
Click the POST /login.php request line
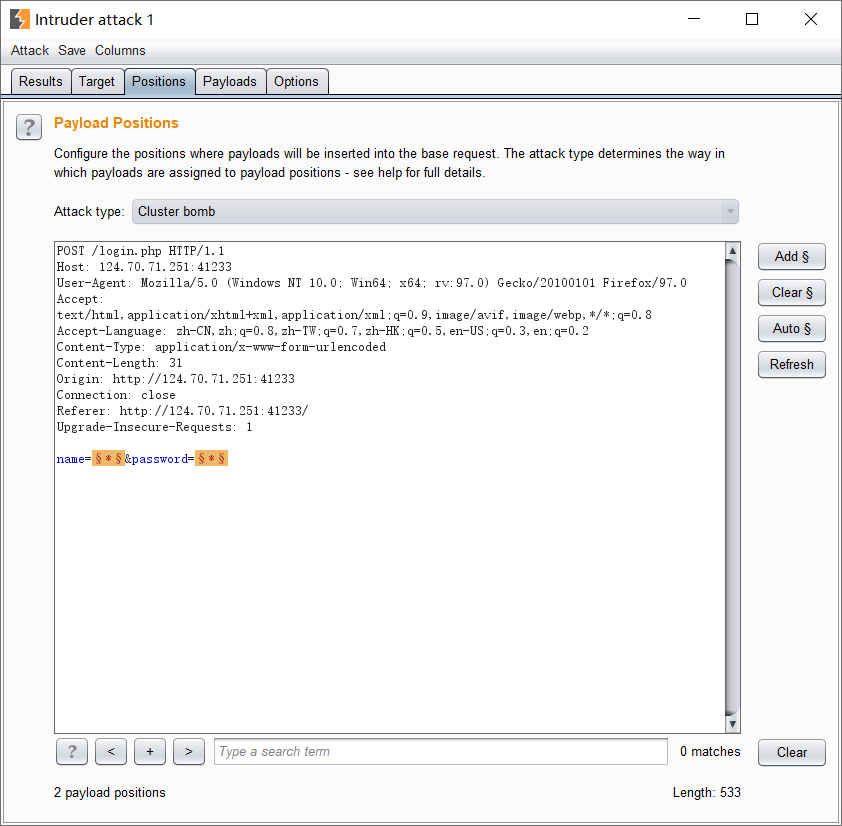click(140, 251)
